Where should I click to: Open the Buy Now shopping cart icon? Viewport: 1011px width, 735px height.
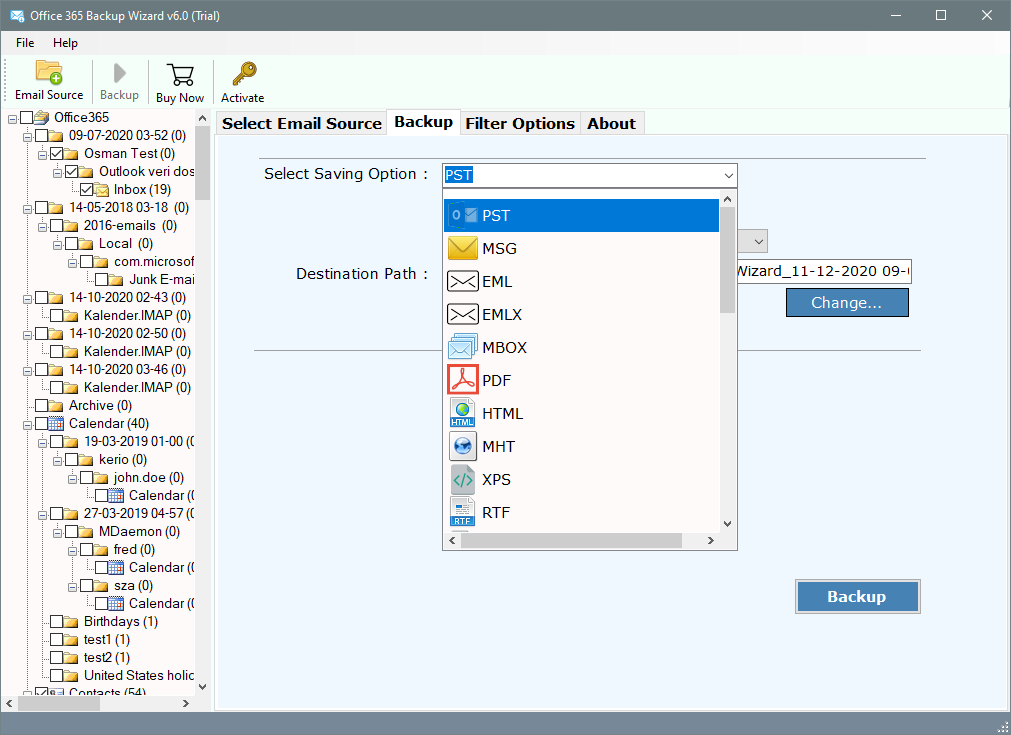(x=180, y=75)
